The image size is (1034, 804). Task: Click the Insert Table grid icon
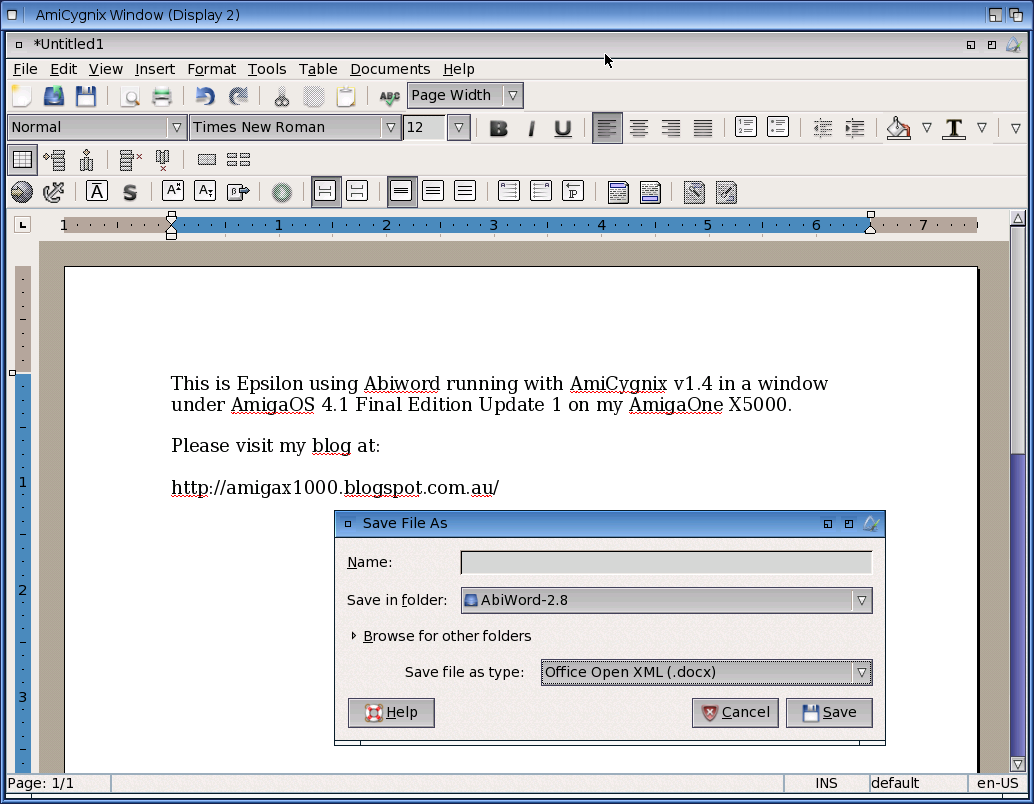22,160
